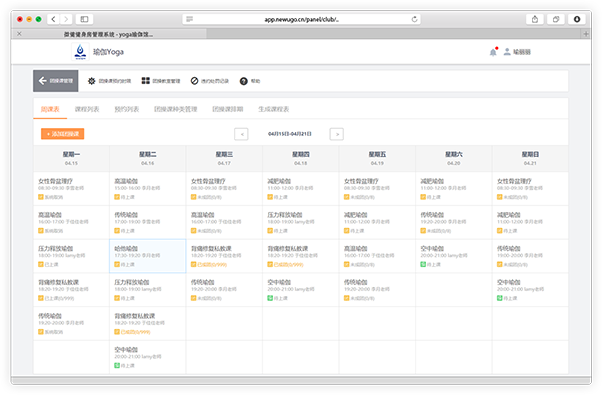The image size is (602, 395).
Task: Click orange status icon of Monday 女性骨盆理疗
Action: 40,197
